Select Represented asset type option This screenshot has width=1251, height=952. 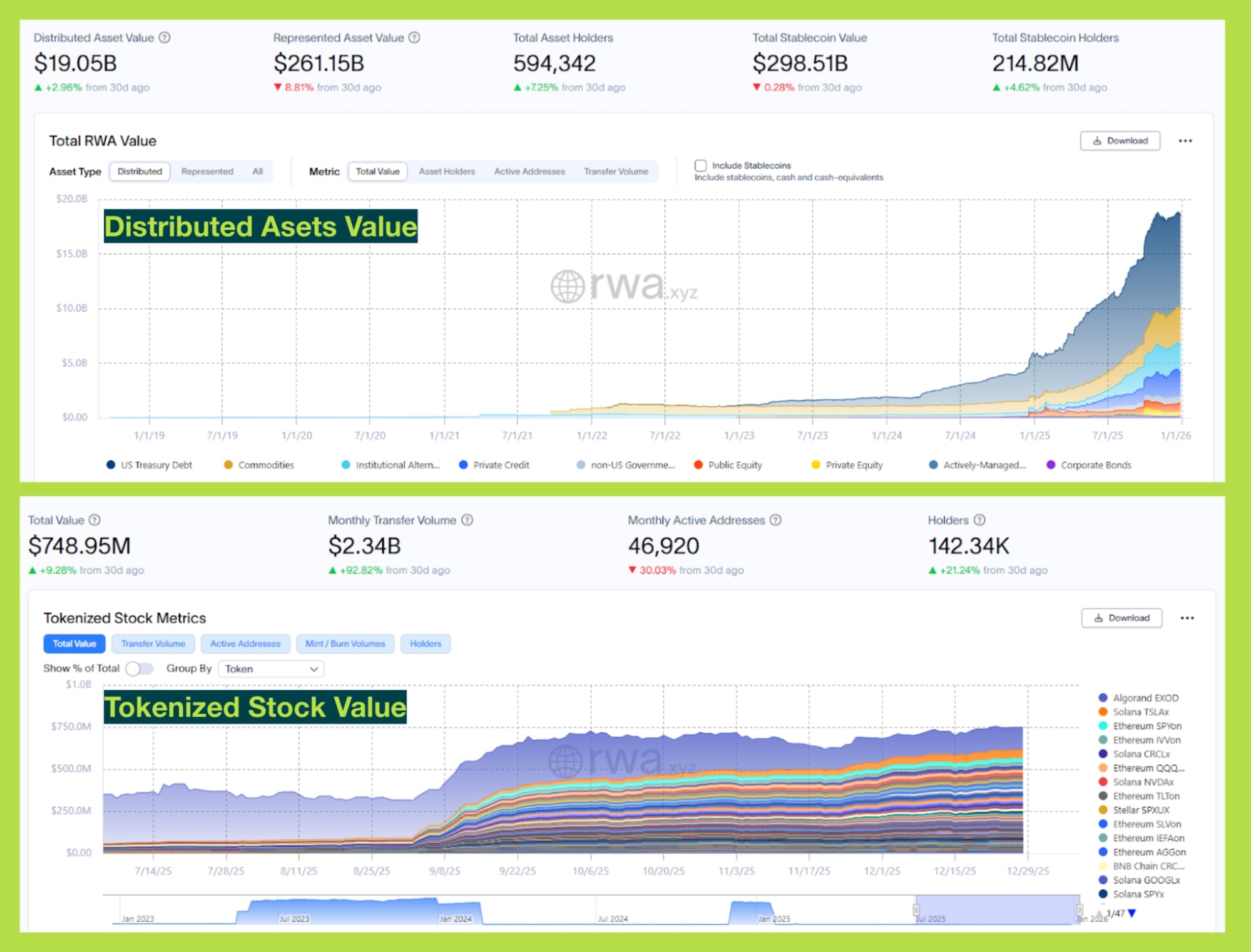click(x=207, y=171)
